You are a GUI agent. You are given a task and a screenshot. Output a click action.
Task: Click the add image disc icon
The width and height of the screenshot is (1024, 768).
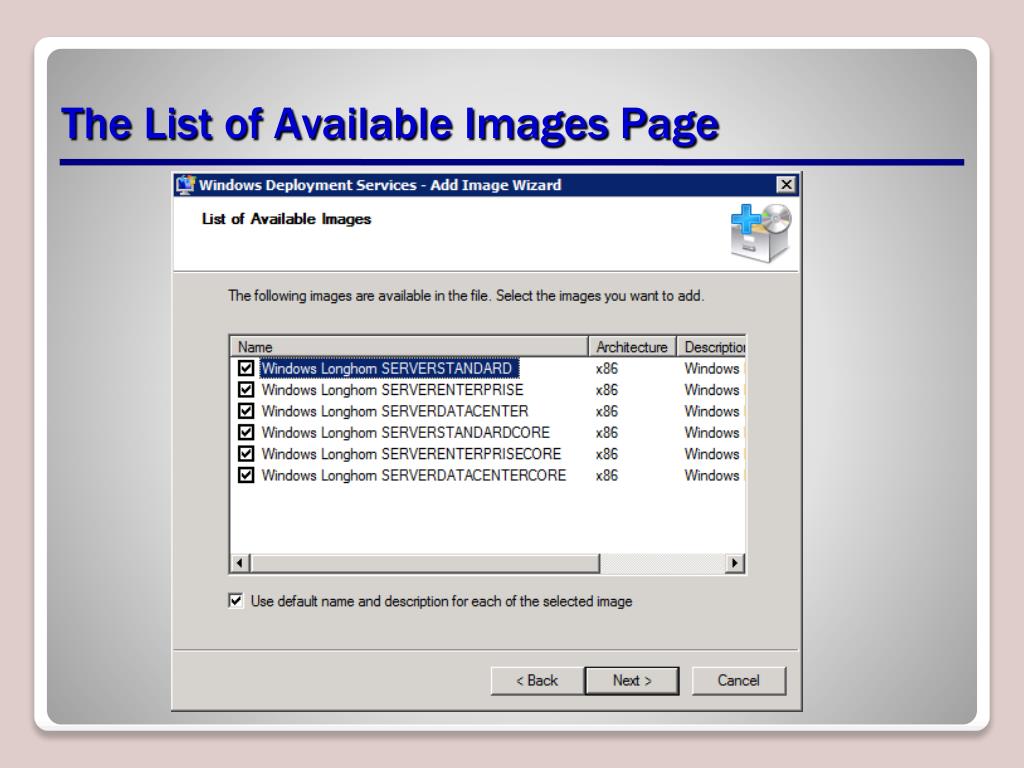(x=761, y=232)
